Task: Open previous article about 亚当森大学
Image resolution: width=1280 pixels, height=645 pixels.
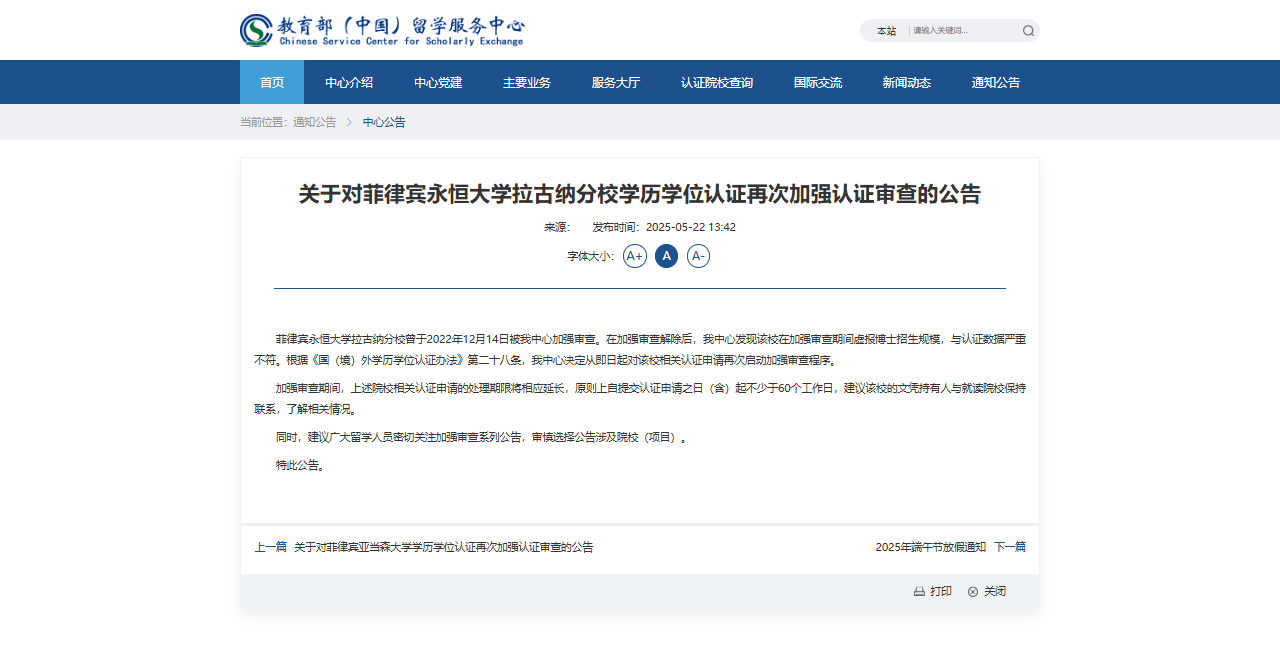Action: tap(443, 547)
